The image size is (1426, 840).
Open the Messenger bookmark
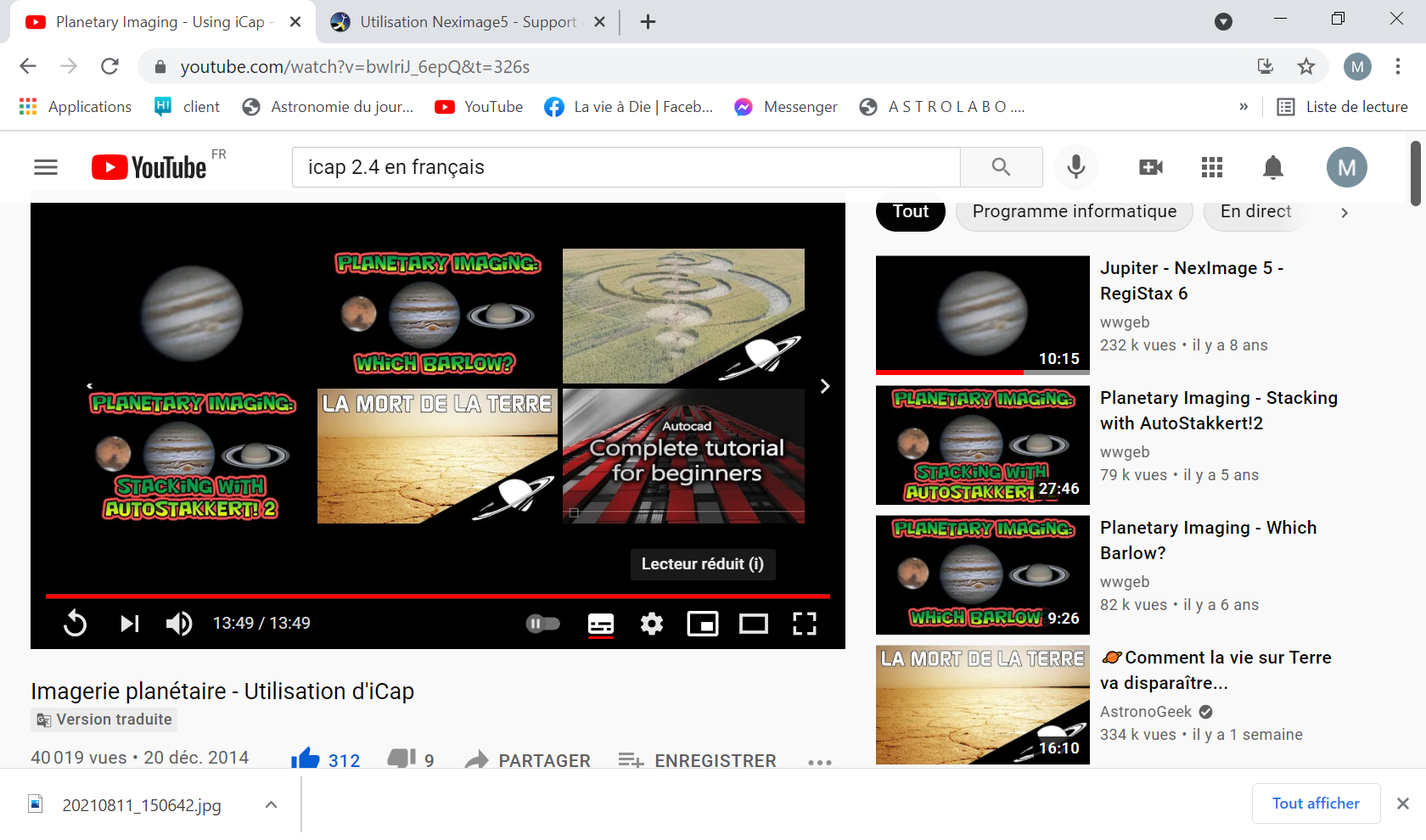[x=786, y=107]
